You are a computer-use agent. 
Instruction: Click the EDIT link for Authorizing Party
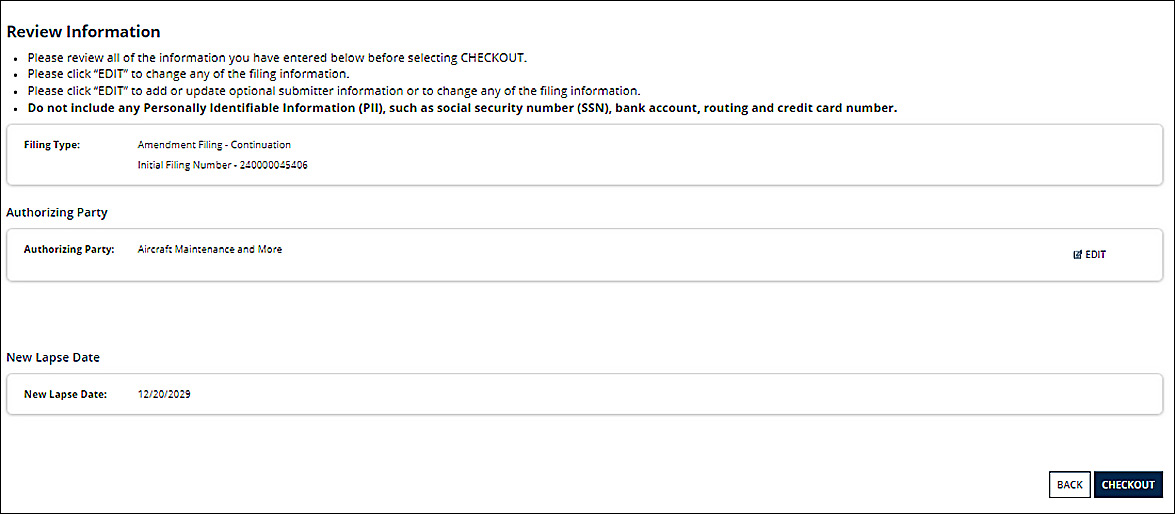pos(1090,255)
